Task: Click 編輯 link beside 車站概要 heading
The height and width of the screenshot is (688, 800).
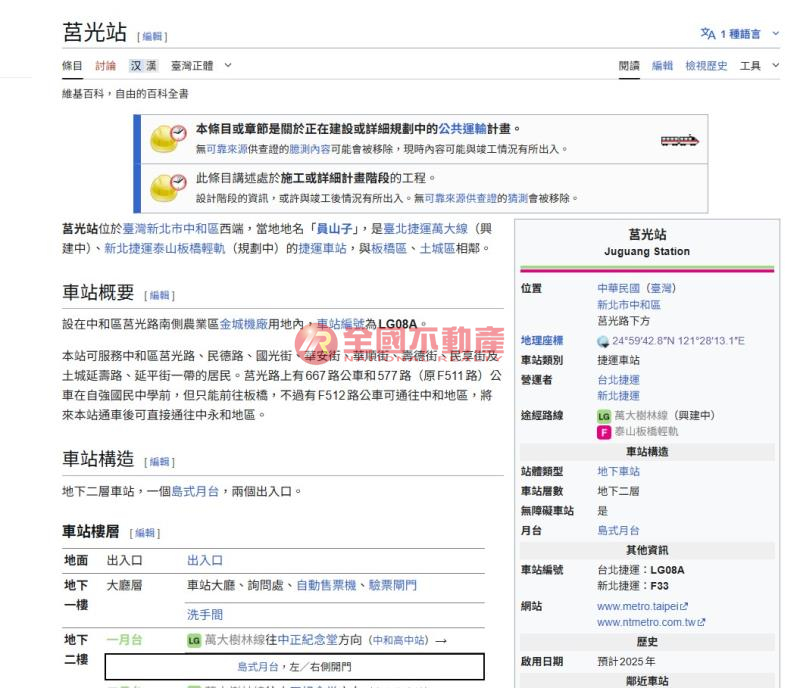Action: click(x=158, y=296)
